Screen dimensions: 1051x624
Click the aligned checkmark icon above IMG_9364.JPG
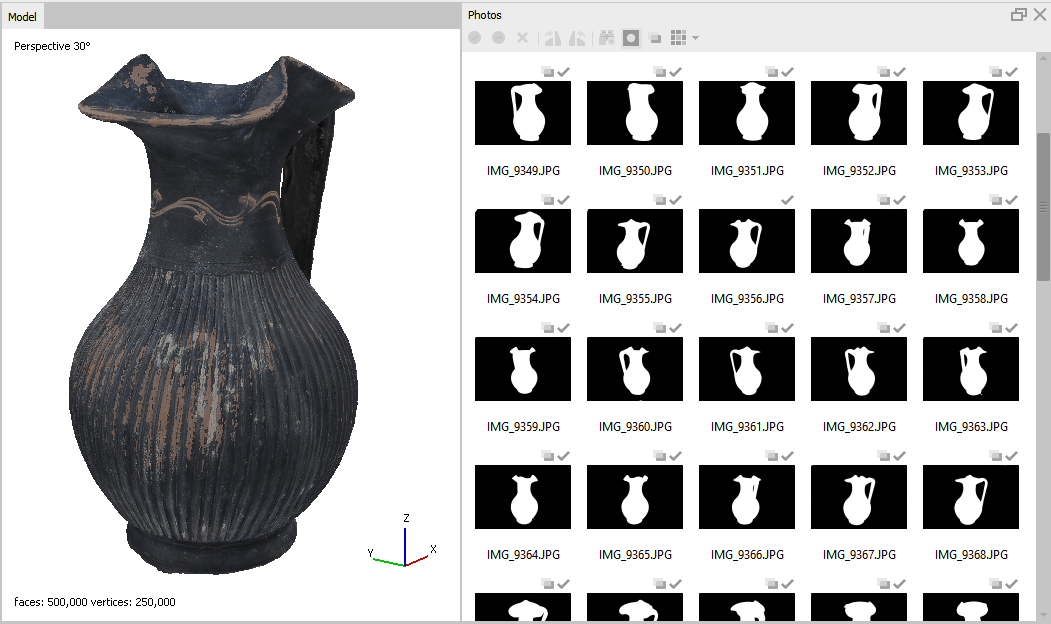[x=564, y=456]
